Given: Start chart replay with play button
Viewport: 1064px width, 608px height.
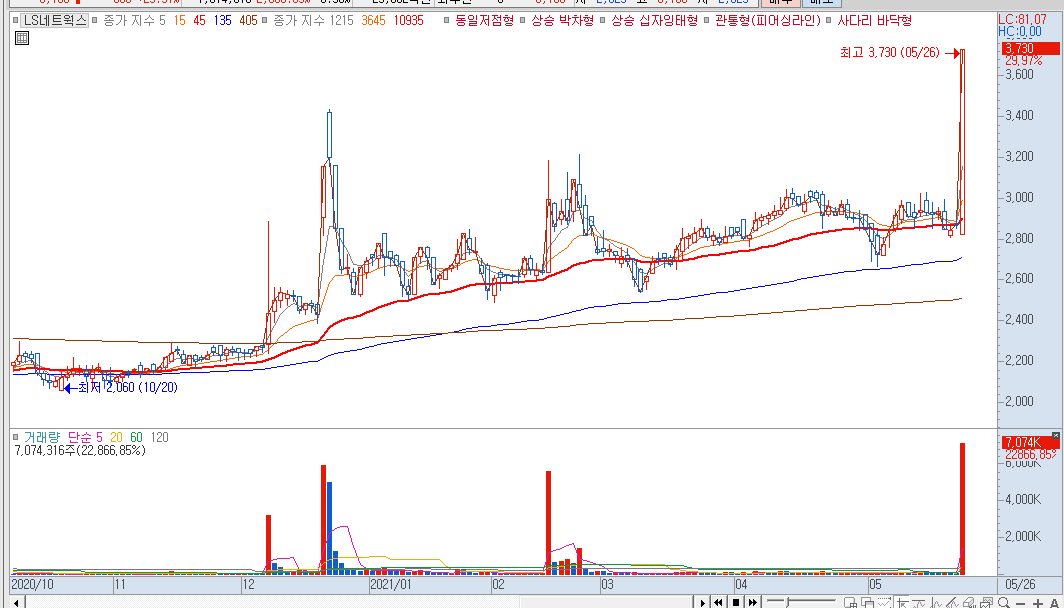Looking at the screenshot, I should point(703,603).
